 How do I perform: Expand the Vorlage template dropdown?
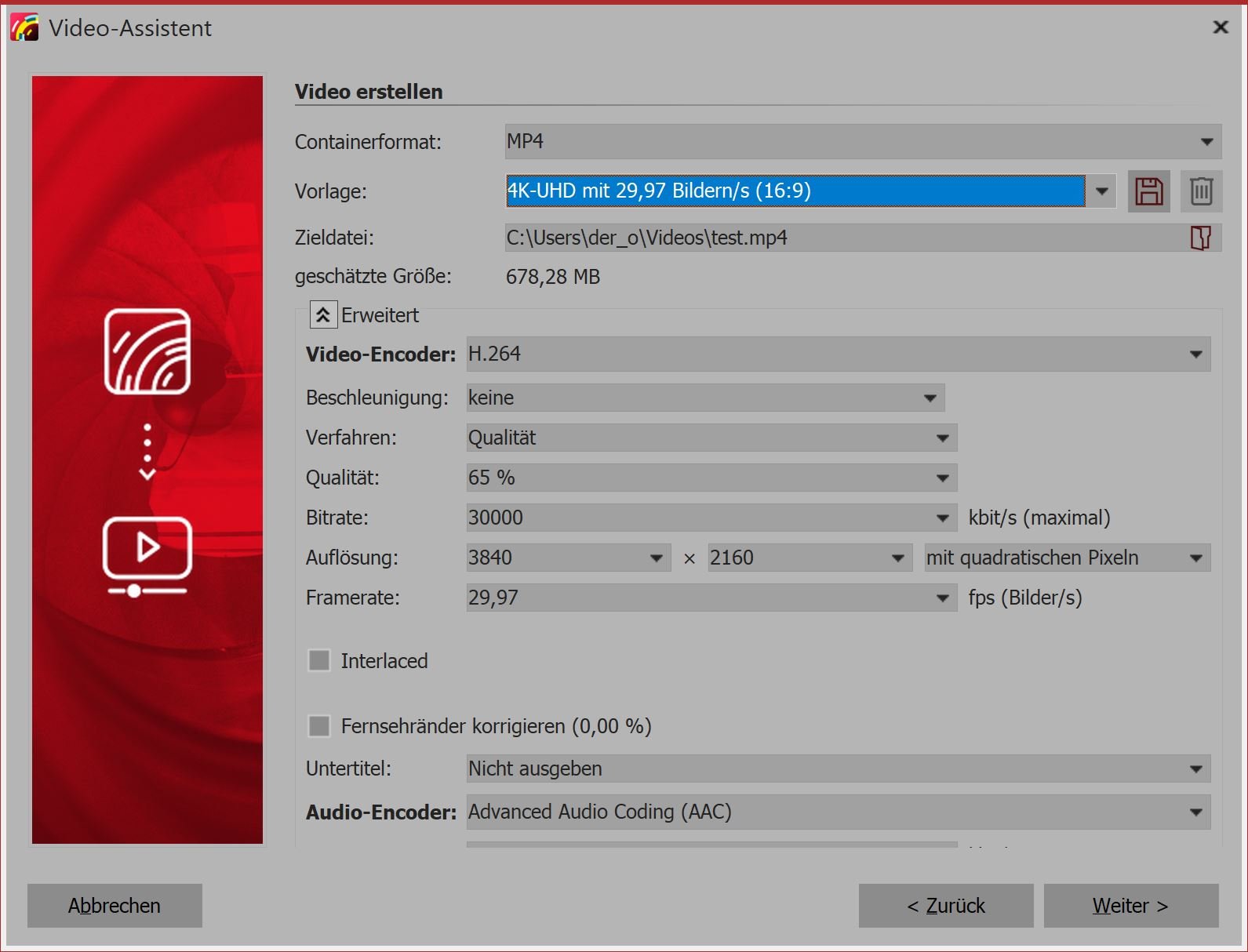coord(1101,191)
